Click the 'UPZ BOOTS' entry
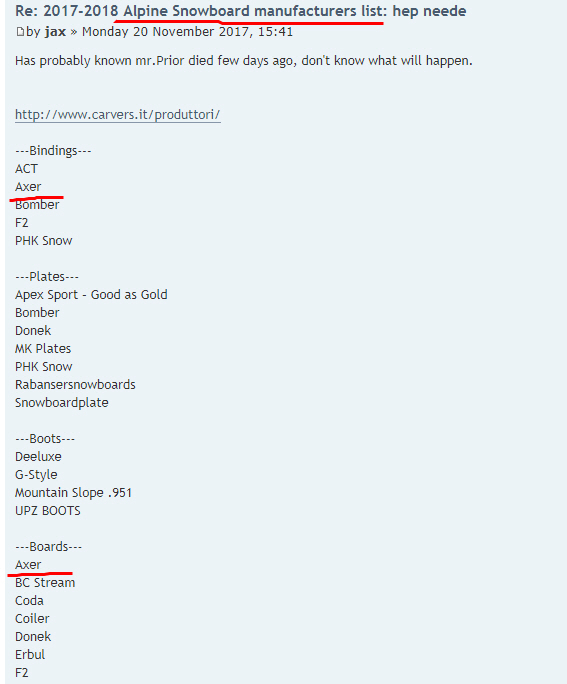567x684 pixels. point(48,510)
